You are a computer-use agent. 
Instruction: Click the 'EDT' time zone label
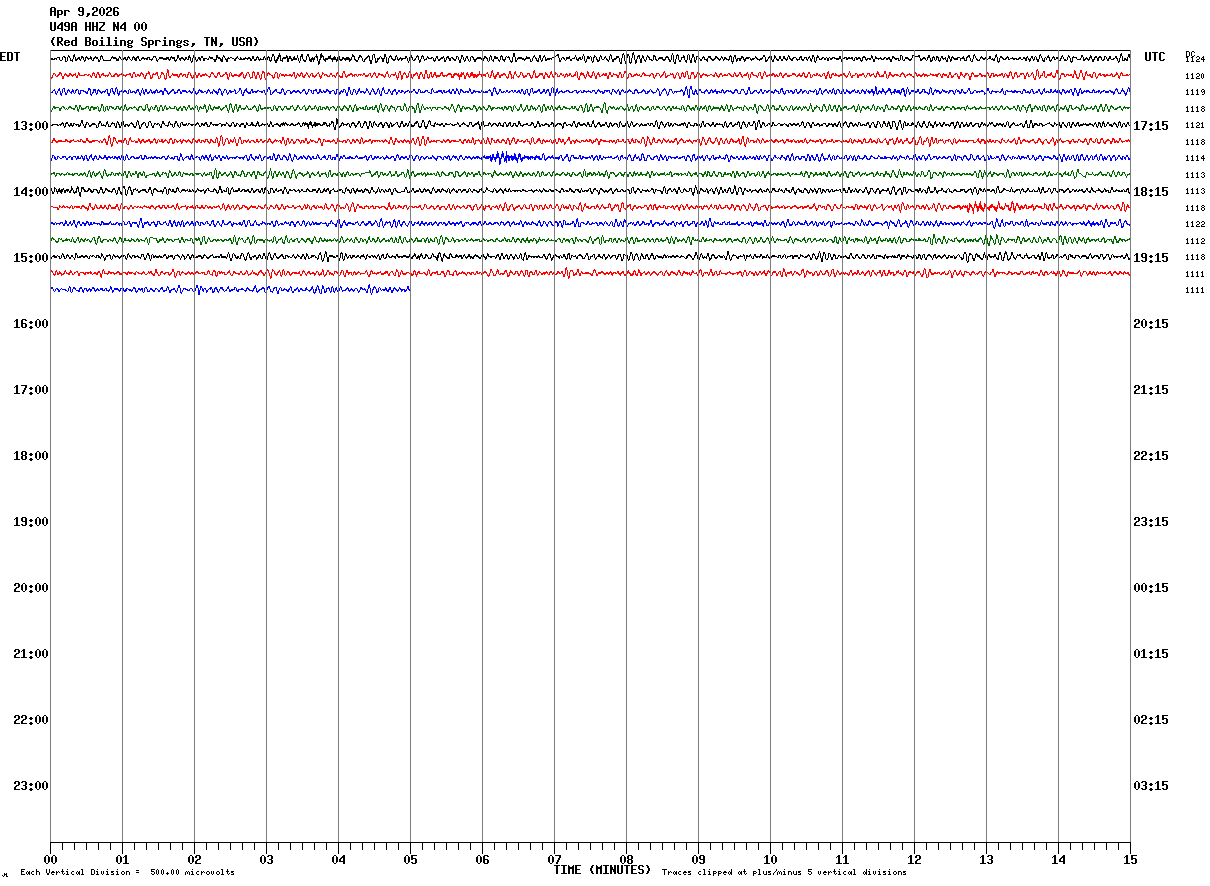coord(10,57)
